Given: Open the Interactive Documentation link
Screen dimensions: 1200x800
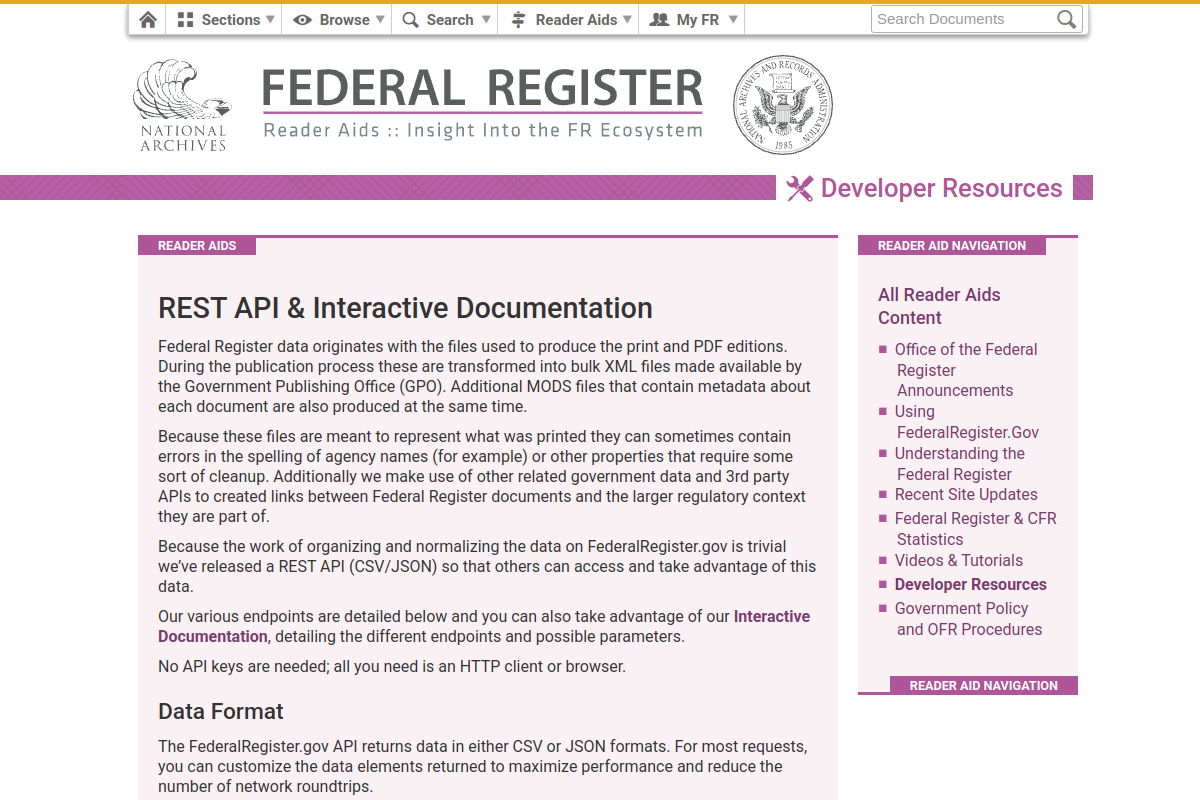Looking at the screenshot, I should 484,626.
